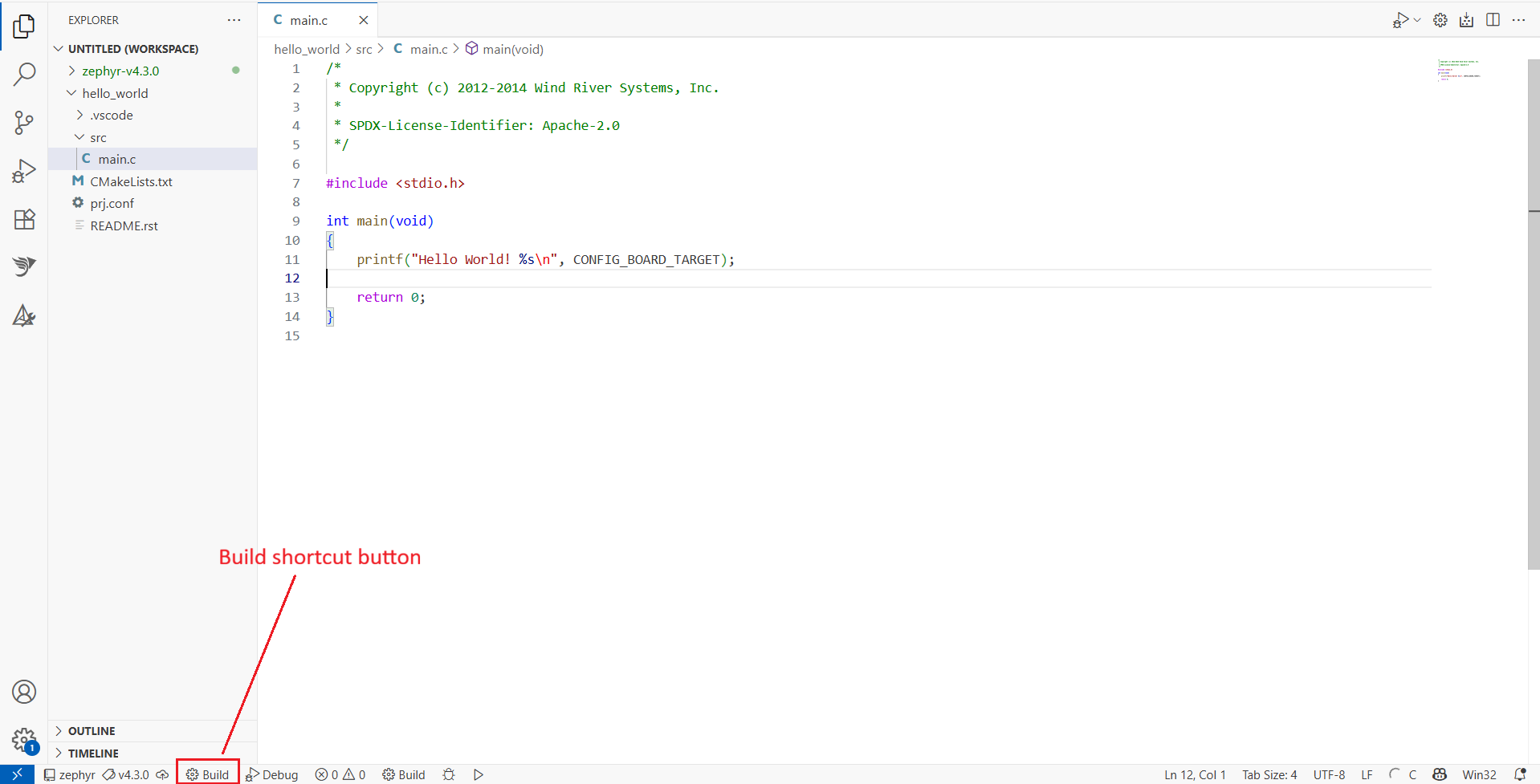Screen dimensions: 1540x784
Task: Click the Build shortcut button in status bar
Action: click(x=207, y=774)
